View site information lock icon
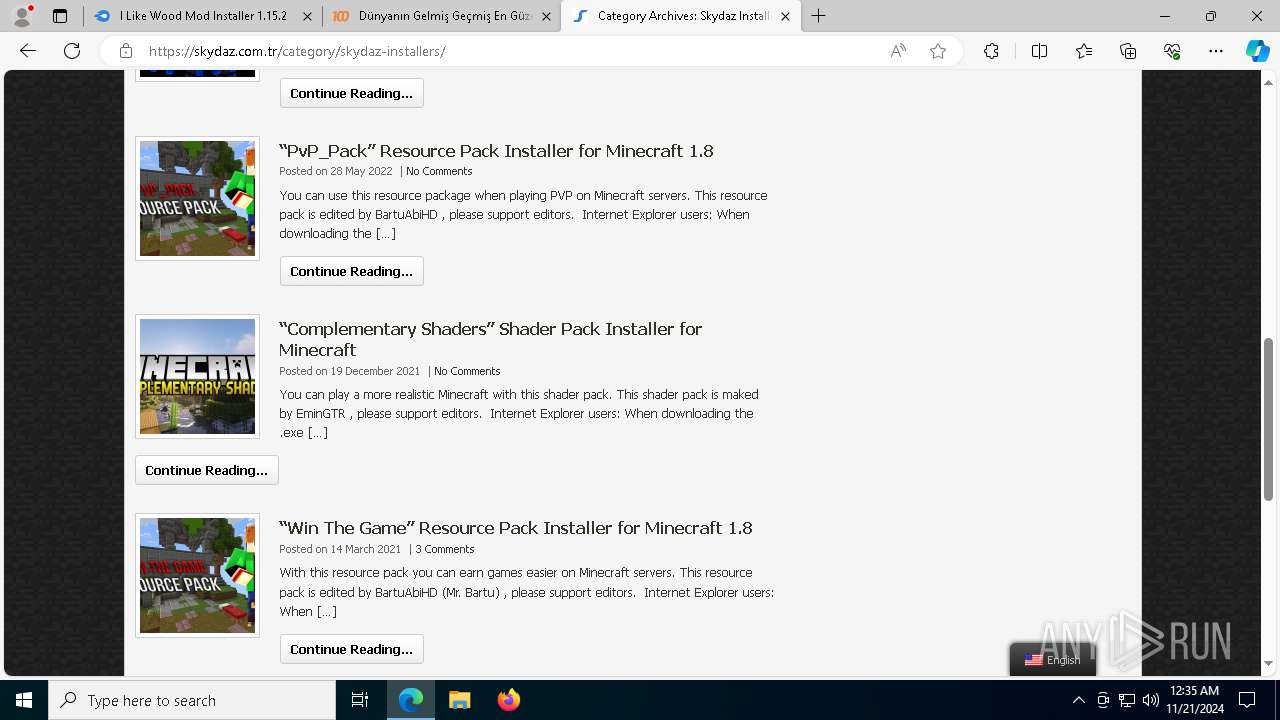Screen dimensions: 1280x720 pos(126,51)
